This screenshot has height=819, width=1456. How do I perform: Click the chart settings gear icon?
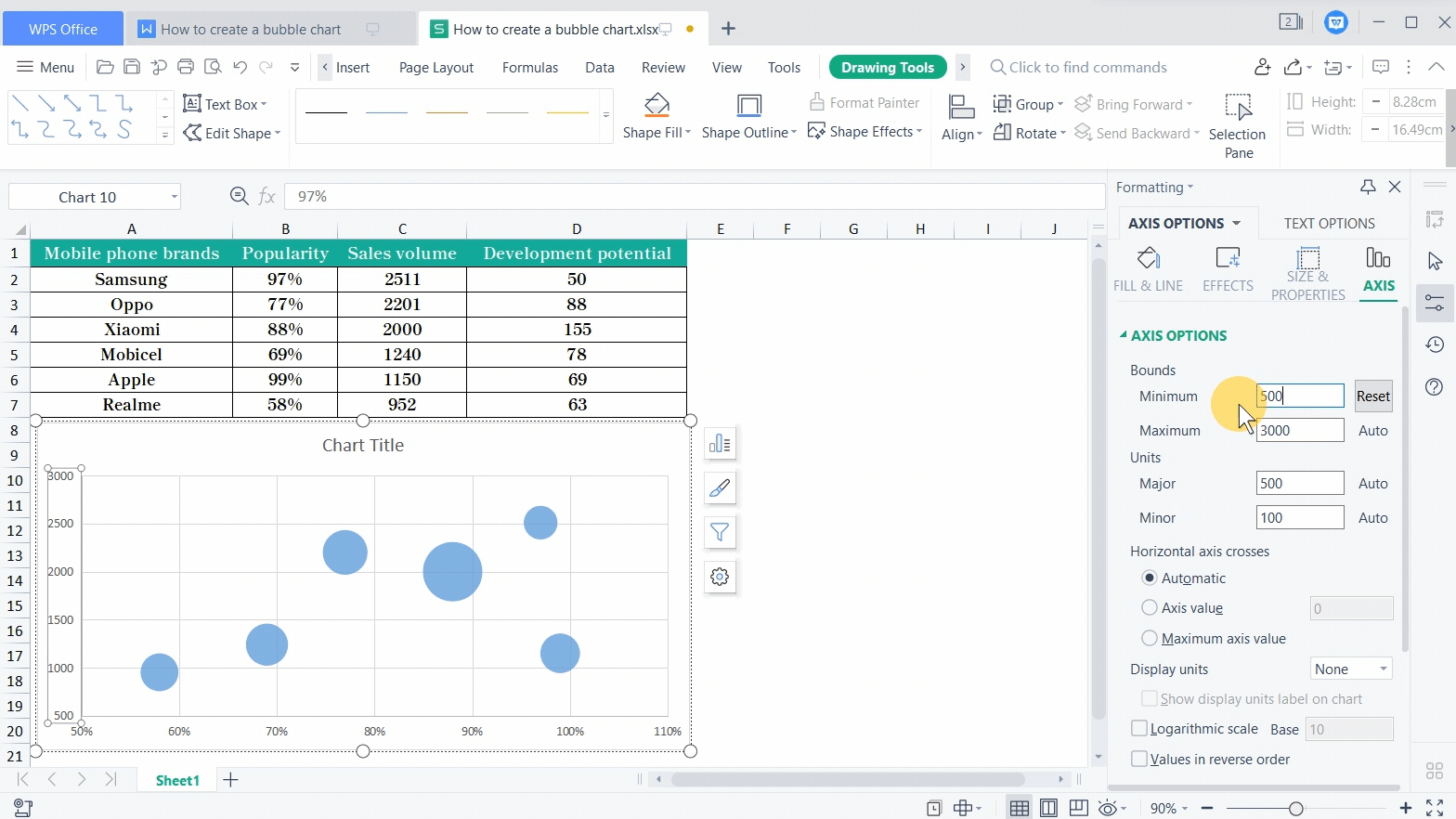(720, 577)
